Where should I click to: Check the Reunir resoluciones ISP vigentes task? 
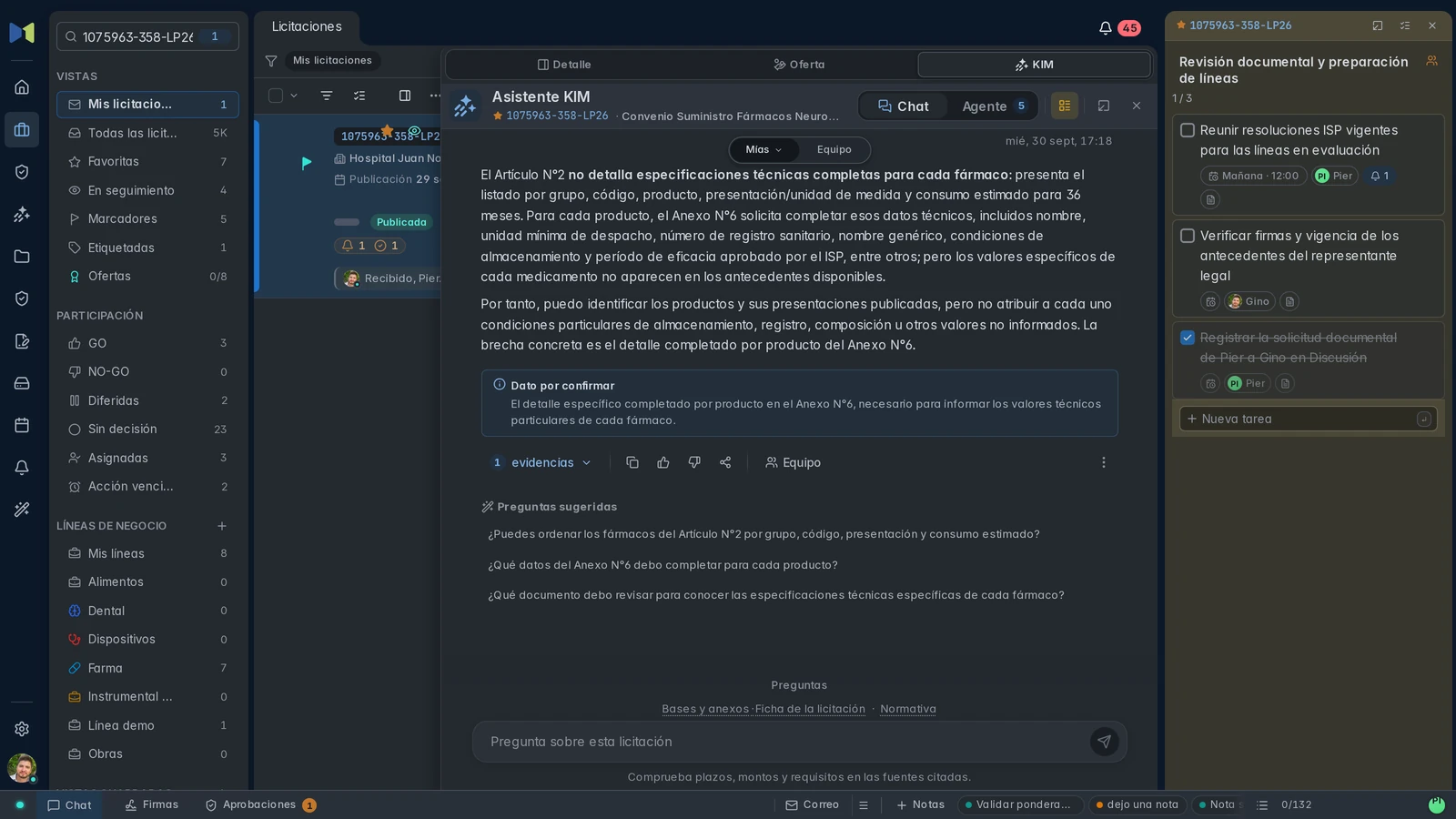1188,130
